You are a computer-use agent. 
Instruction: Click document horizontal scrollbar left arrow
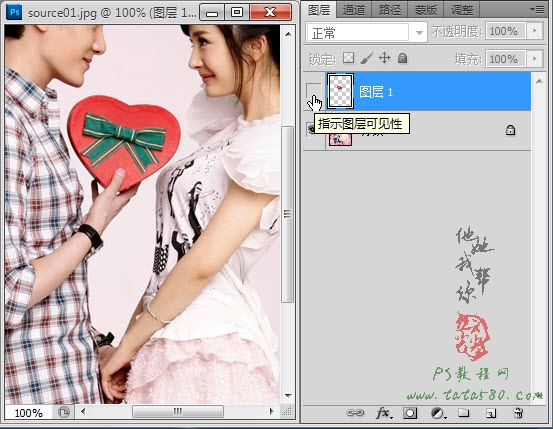(x=83, y=411)
